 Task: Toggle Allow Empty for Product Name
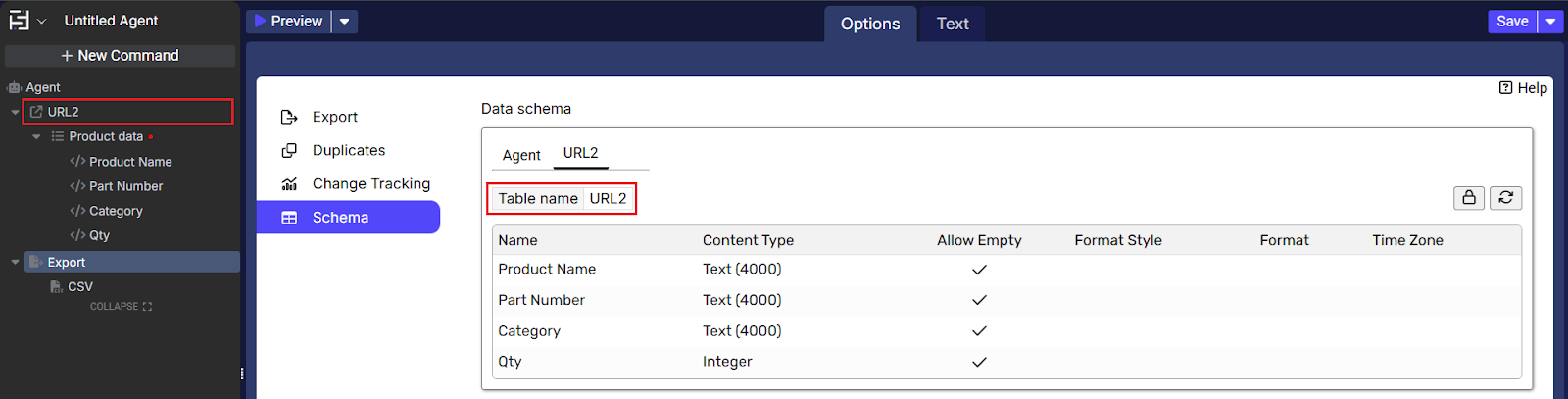tap(979, 270)
